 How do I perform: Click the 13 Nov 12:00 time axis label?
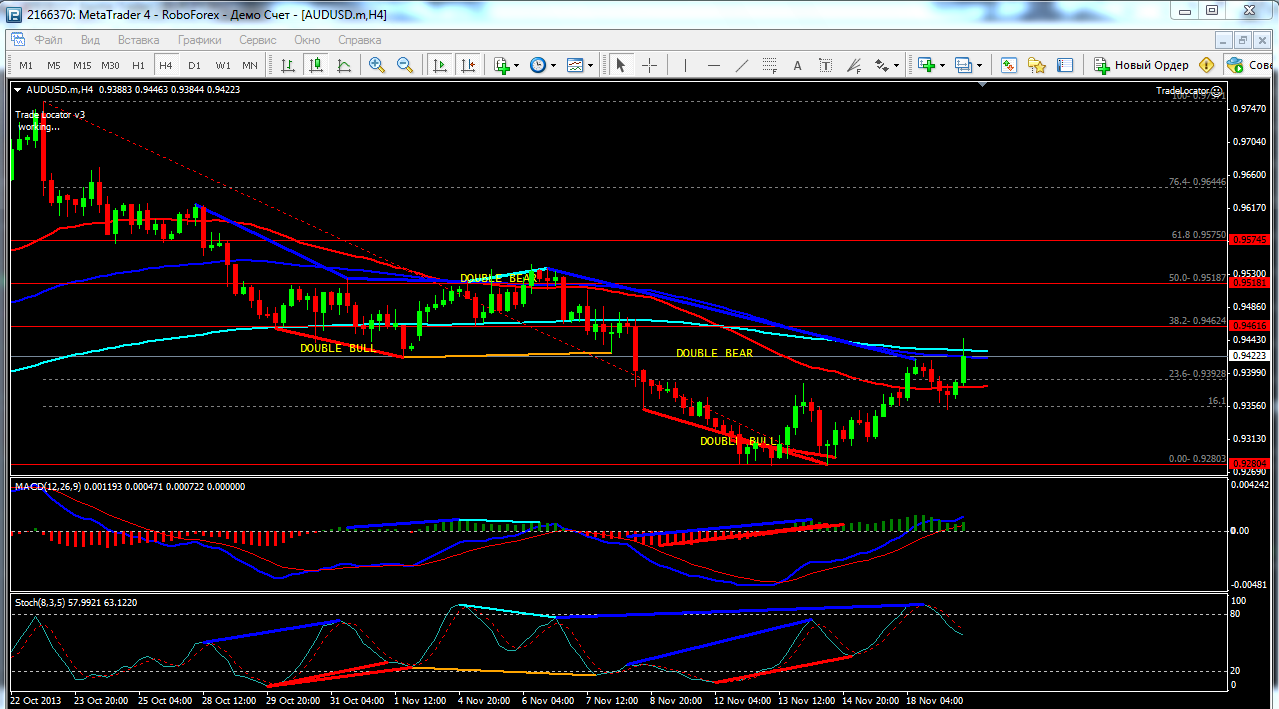(x=808, y=700)
